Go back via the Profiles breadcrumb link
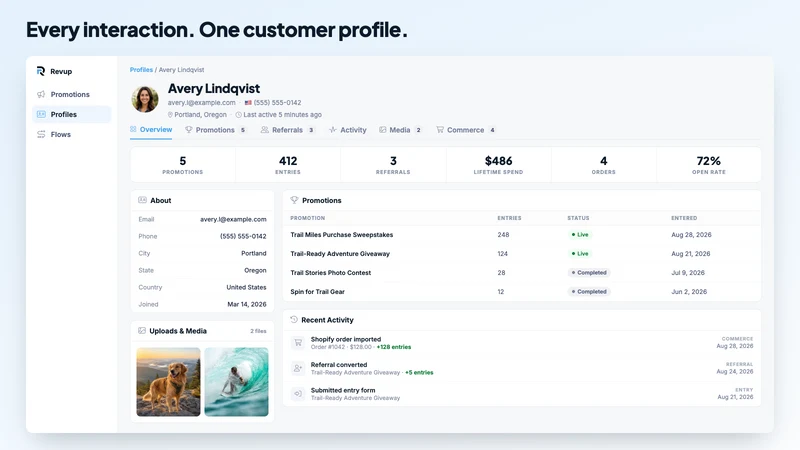Screen dimensions: 800x450 (x=141, y=69)
